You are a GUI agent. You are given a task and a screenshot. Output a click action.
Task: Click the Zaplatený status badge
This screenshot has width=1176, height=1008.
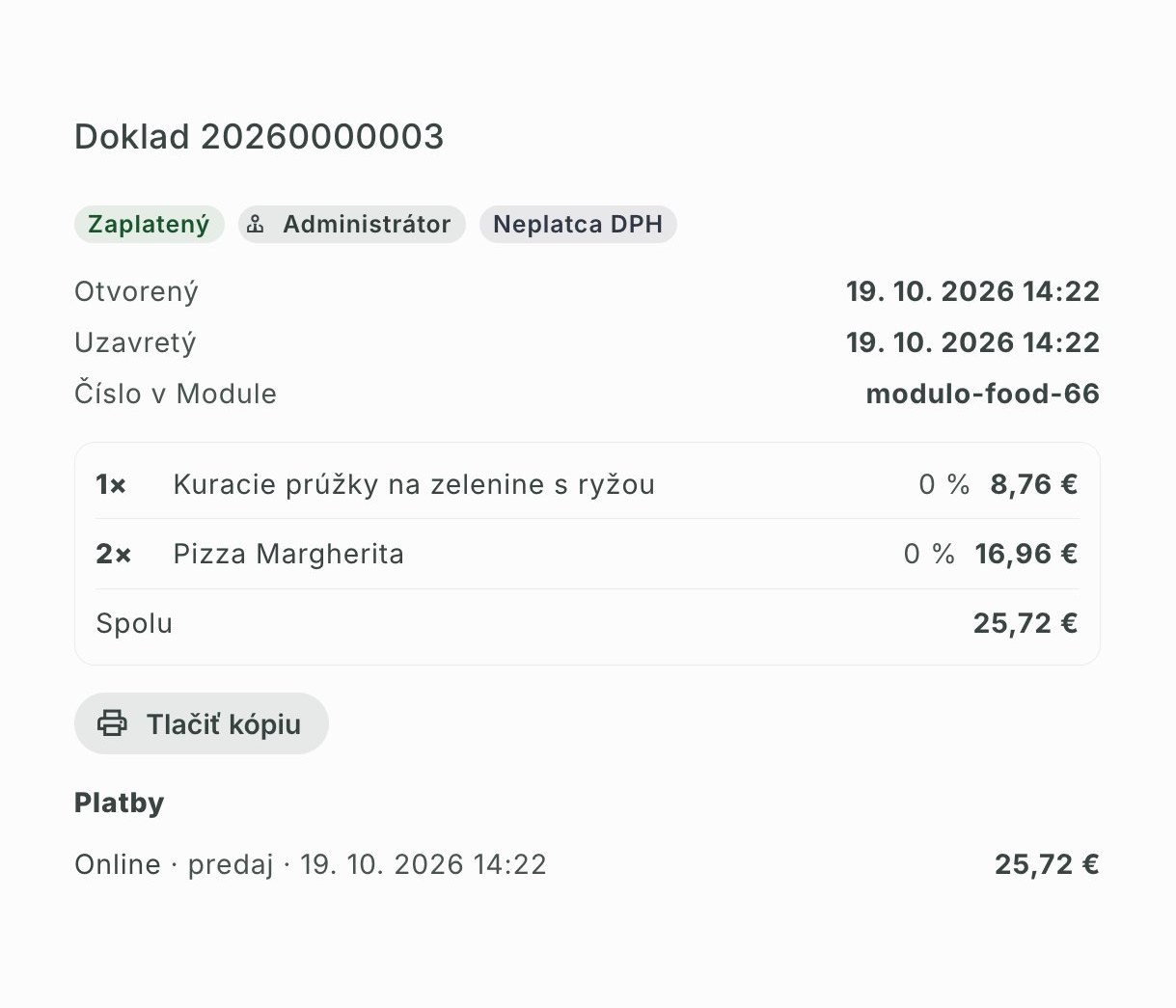149,225
